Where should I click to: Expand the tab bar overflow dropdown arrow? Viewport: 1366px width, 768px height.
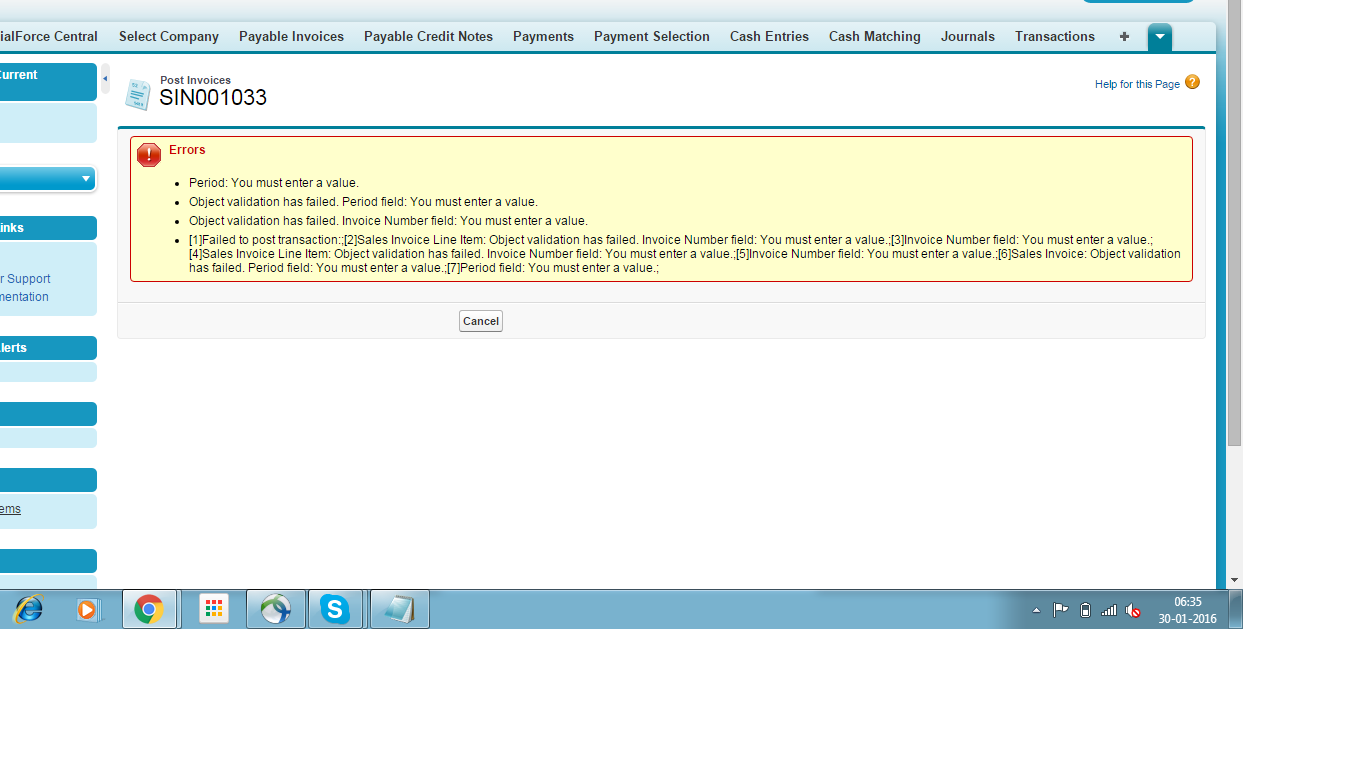(x=1160, y=37)
